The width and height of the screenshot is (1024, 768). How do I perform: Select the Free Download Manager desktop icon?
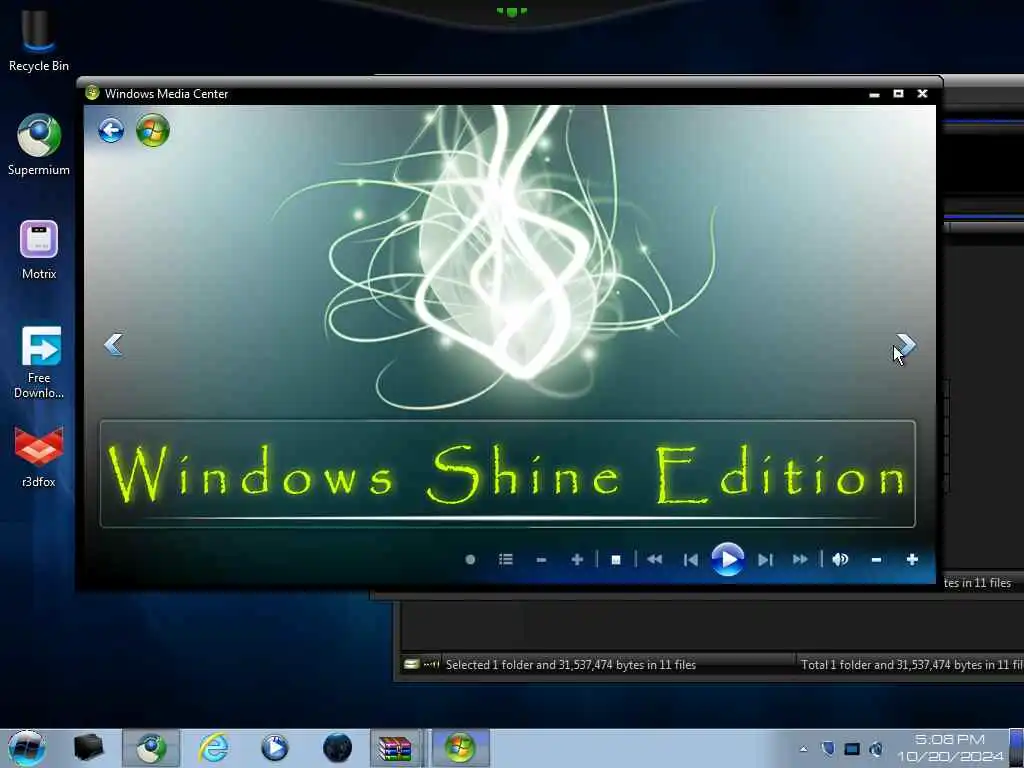click(x=39, y=362)
